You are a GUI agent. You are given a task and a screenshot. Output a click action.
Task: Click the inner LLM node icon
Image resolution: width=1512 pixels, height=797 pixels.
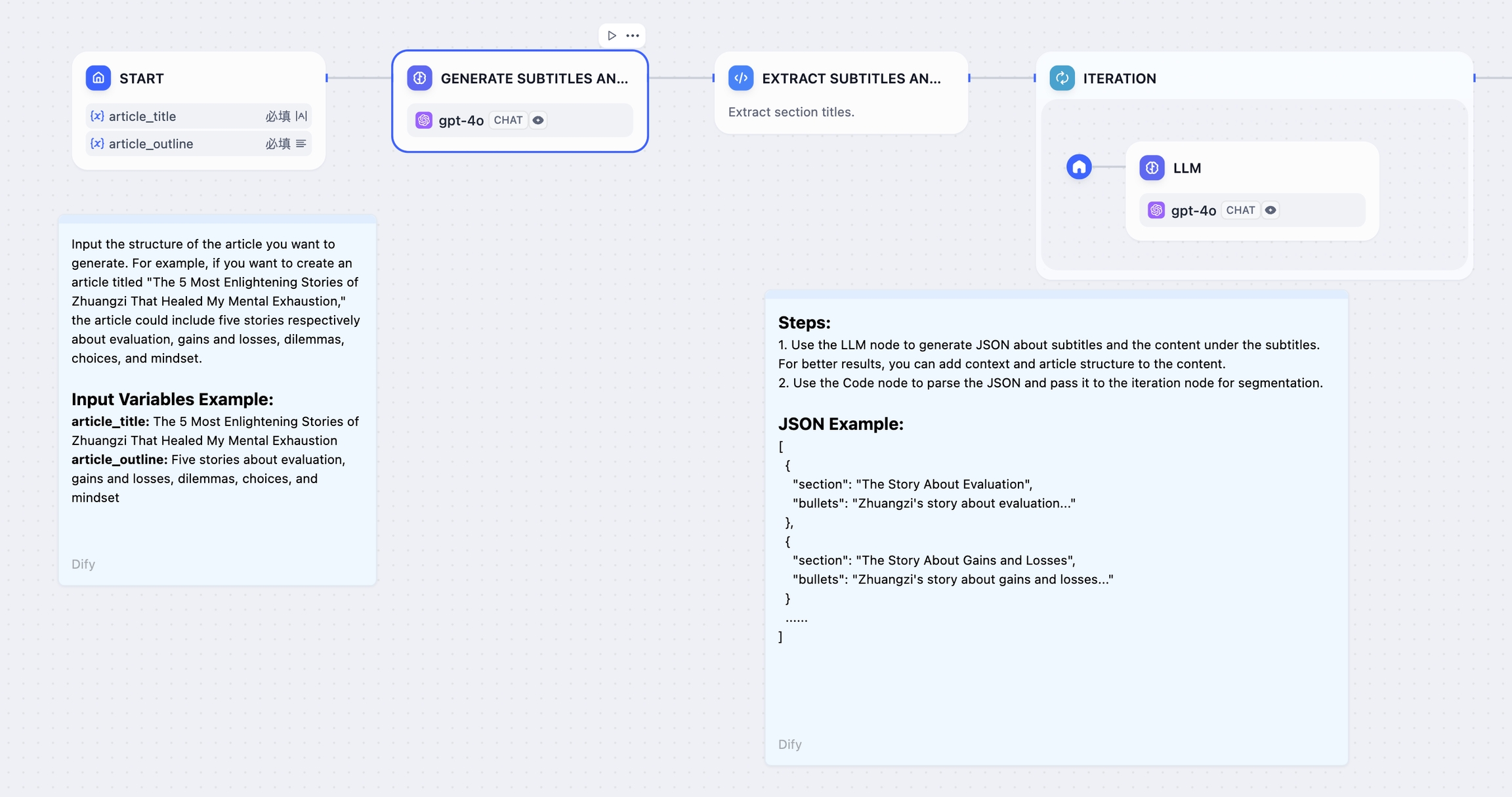point(1152,168)
